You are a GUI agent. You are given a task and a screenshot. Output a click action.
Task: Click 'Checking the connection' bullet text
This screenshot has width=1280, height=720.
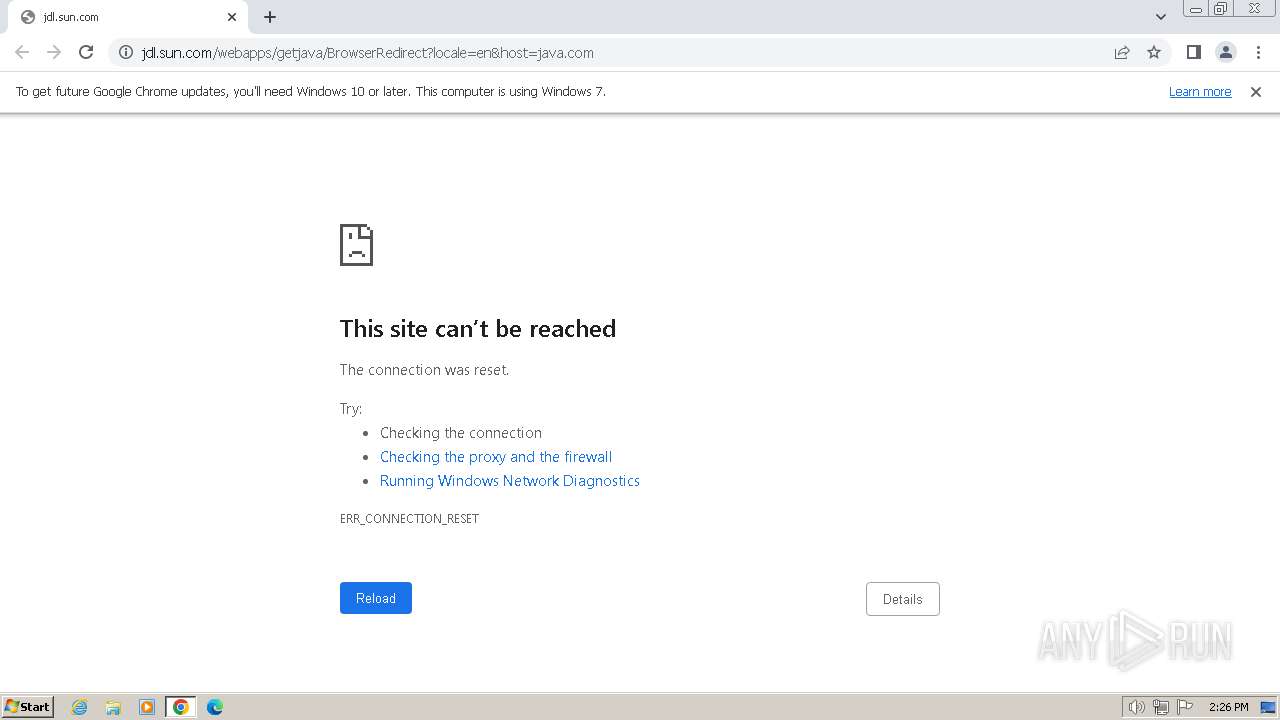(x=461, y=433)
